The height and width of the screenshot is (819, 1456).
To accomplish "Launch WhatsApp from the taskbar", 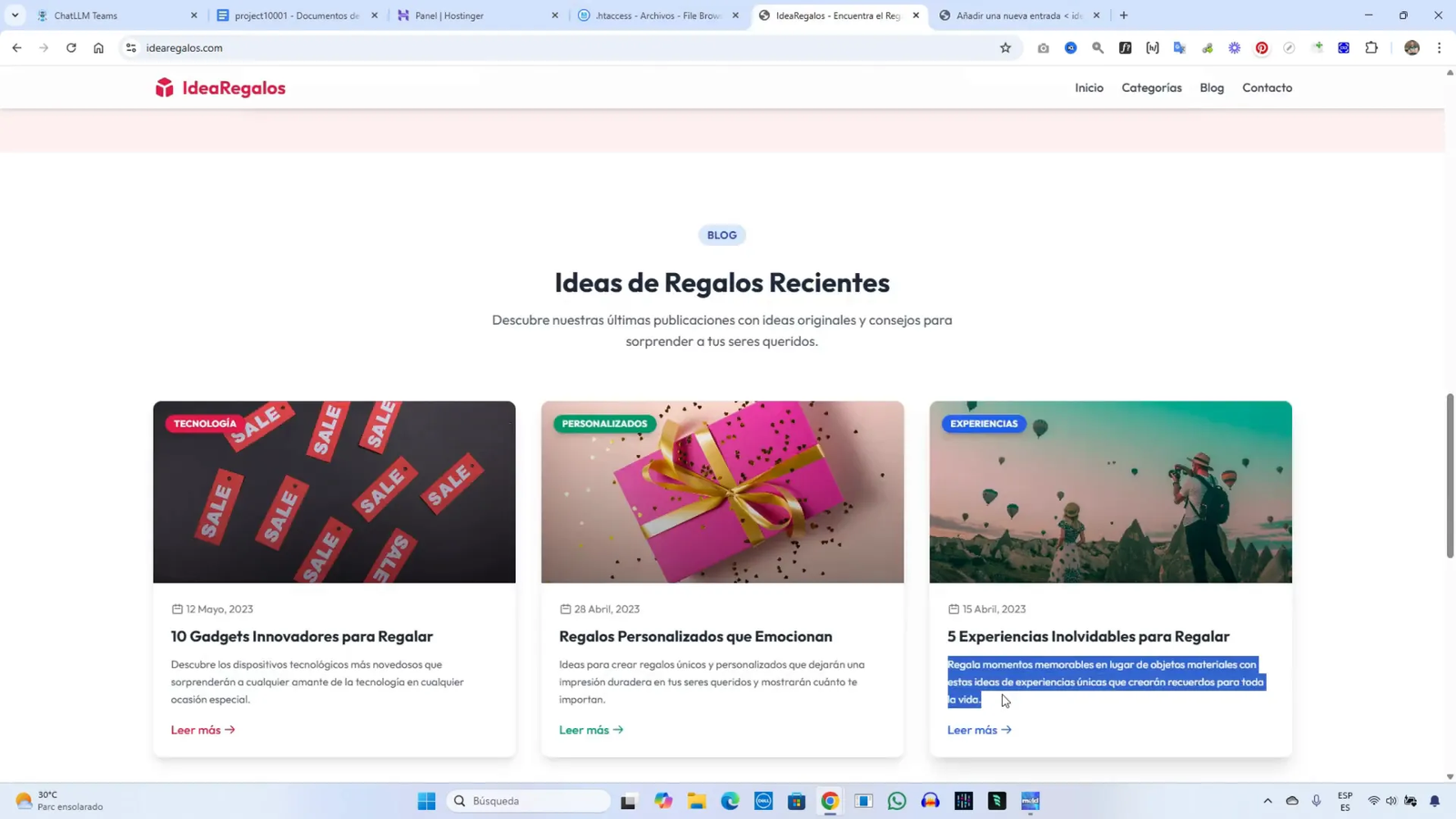I will (x=896, y=801).
